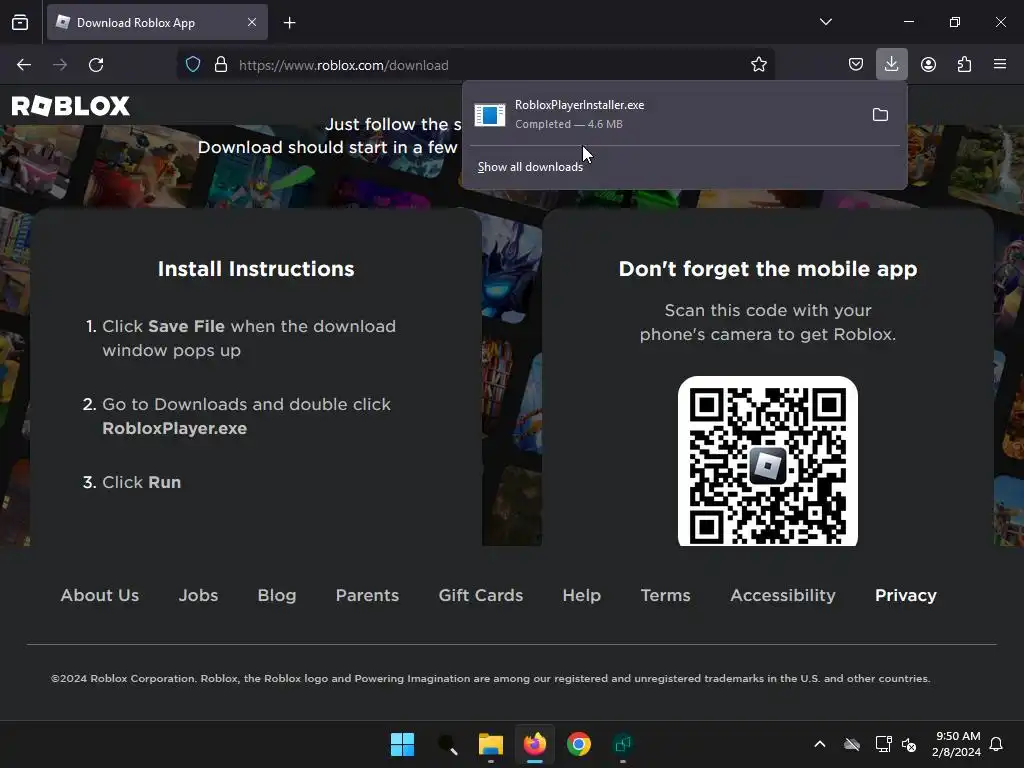This screenshot has height=768, width=1024.
Task: Open the Help footer link
Action: coord(581,595)
